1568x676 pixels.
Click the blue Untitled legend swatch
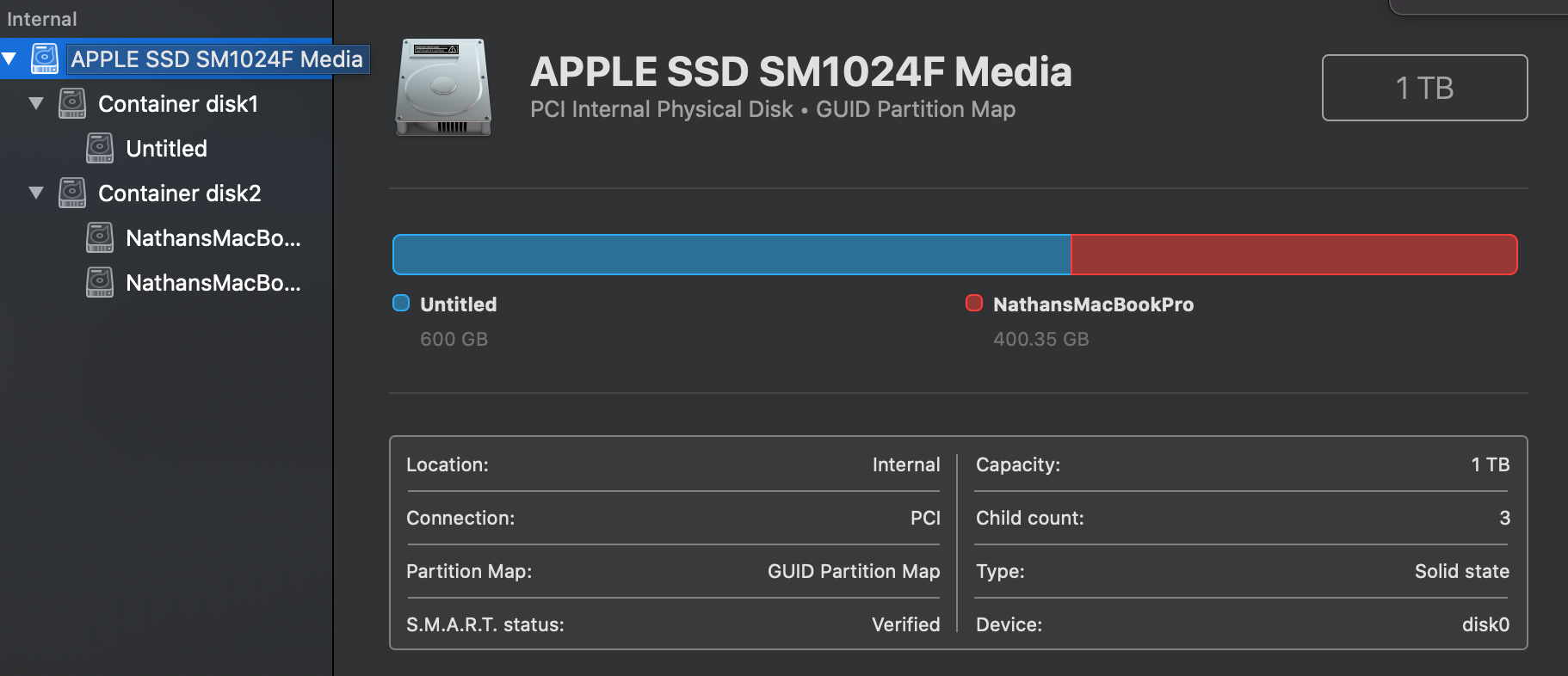point(401,303)
